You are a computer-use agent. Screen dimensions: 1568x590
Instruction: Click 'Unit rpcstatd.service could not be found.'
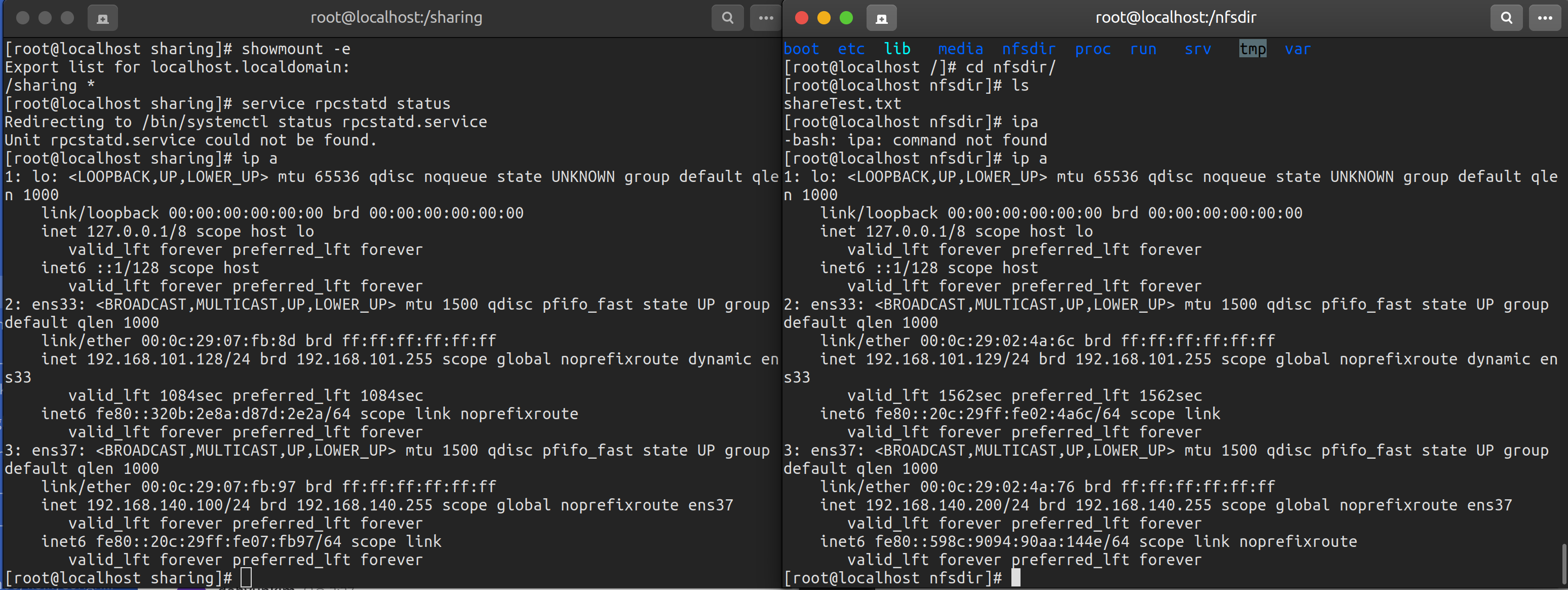click(x=191, y=140)
